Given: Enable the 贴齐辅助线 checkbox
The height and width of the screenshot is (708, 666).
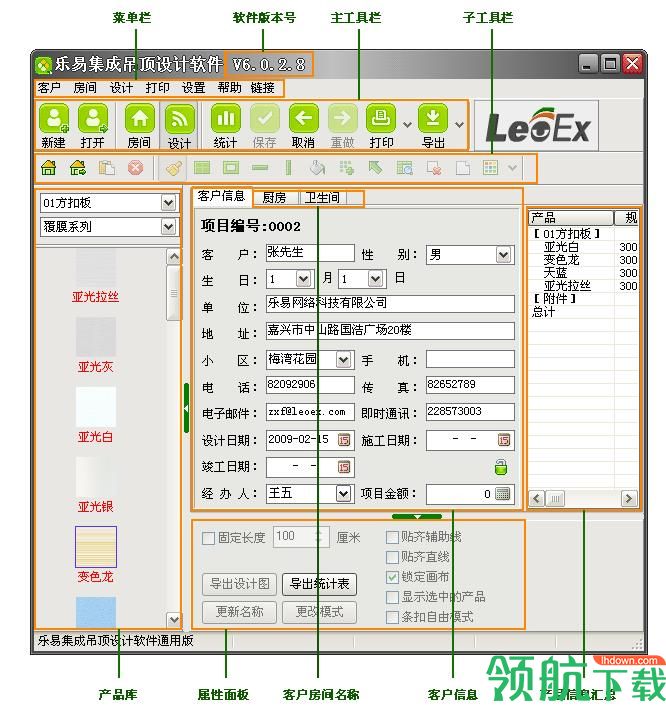Looking at the screenshot, I should click(x=392, y=537).
